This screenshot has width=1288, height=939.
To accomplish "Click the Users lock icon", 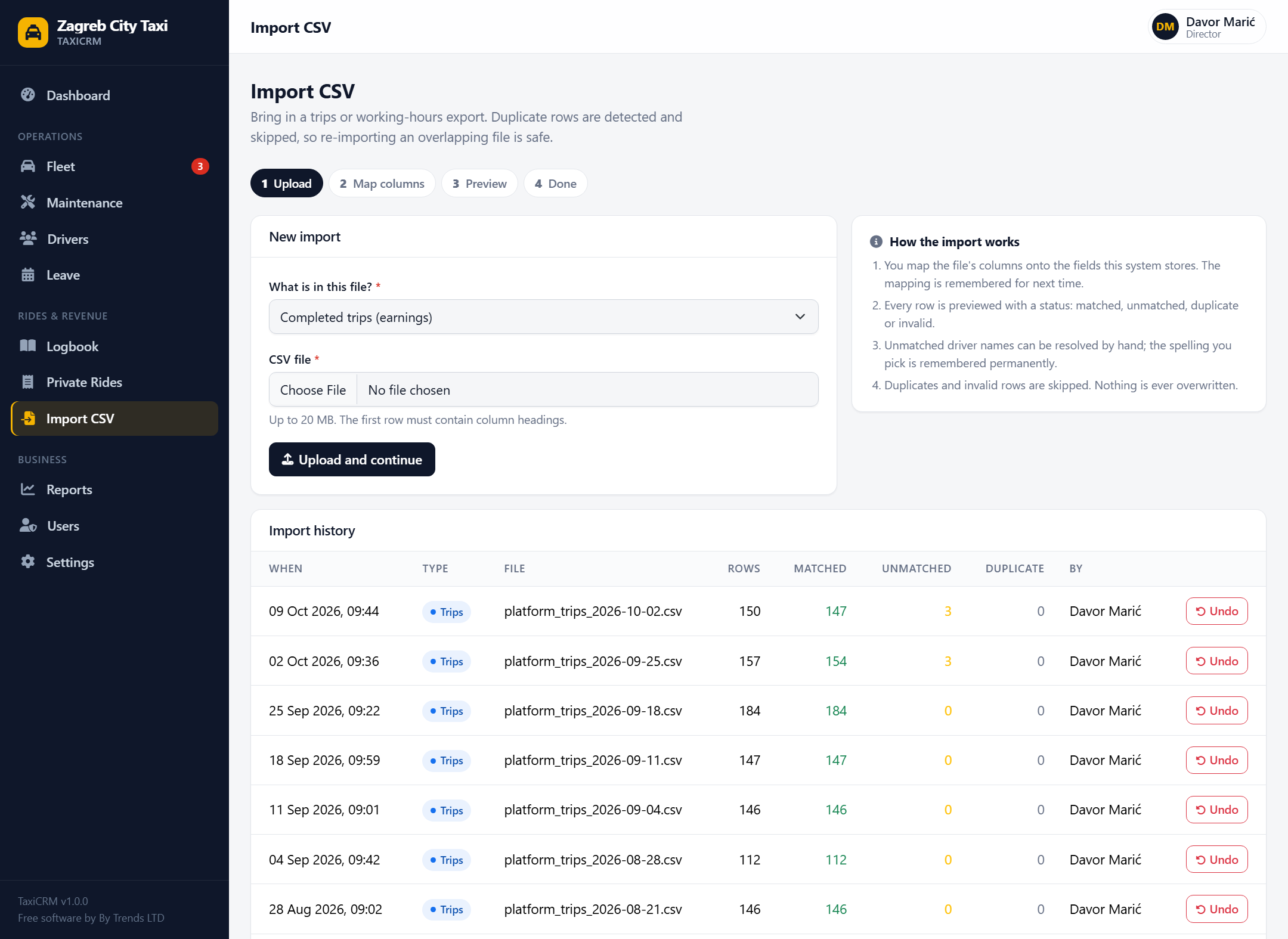I will coord(28,525).
